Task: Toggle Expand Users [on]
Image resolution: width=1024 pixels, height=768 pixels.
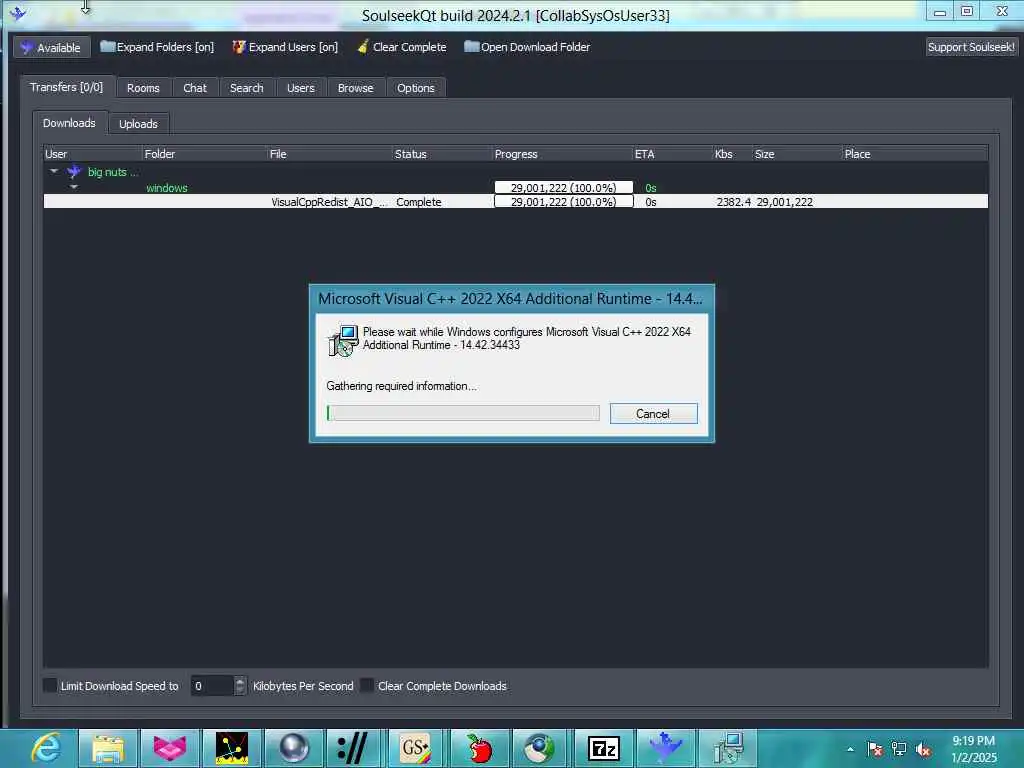Action: (x=285, y=47)
